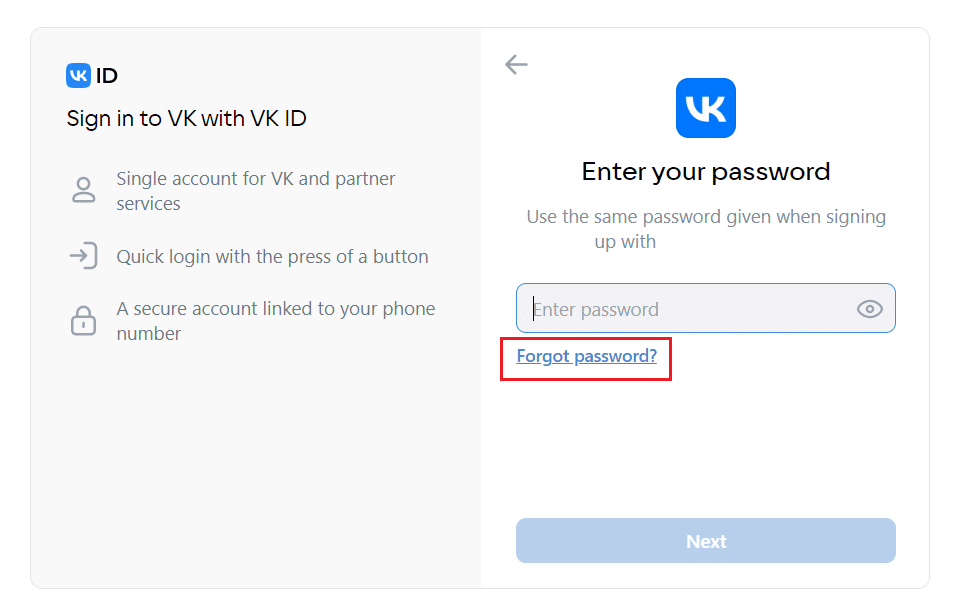Show password with the eye icon
This screenshot has height=614, width=955.
(869, 309)
